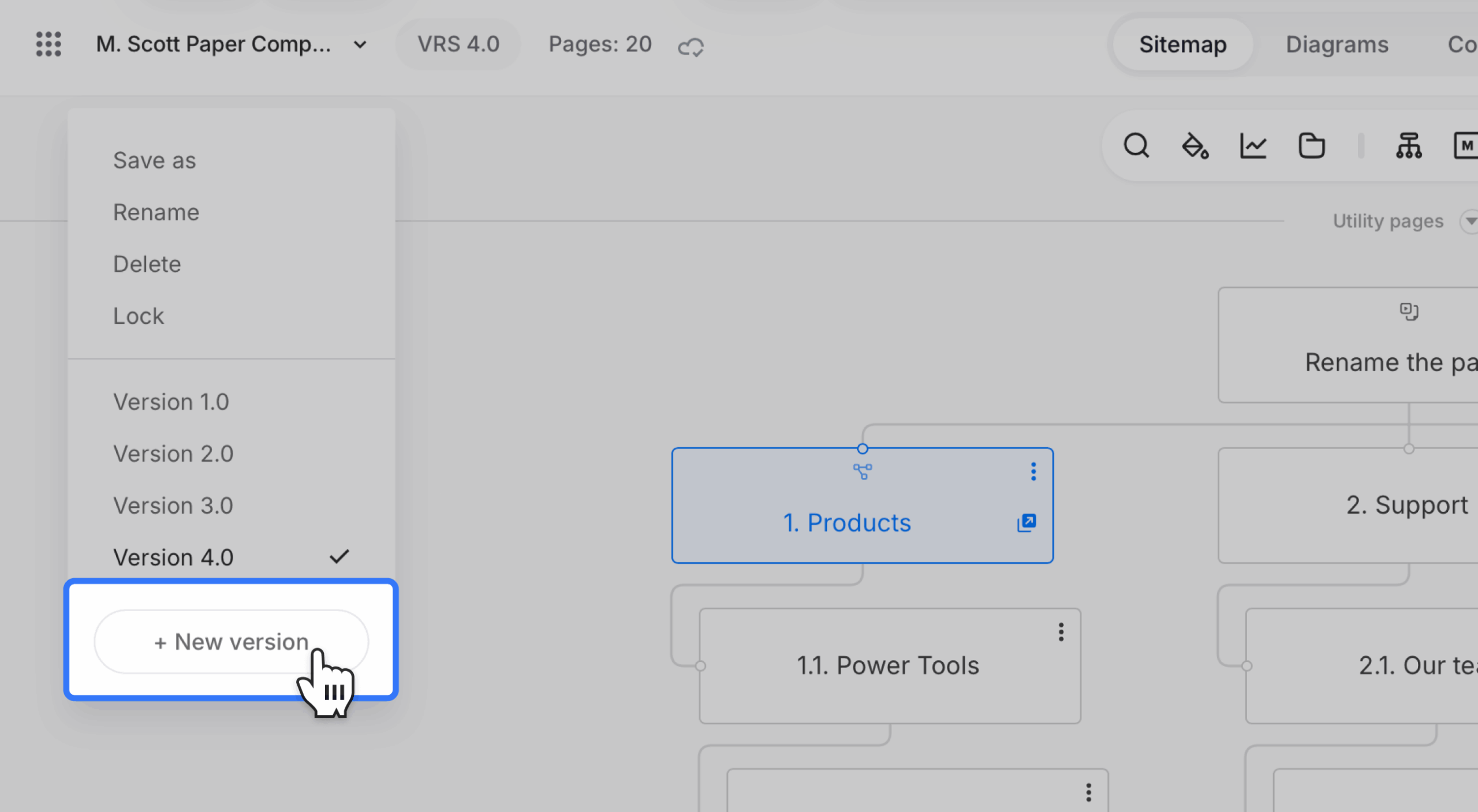Screen dimensions: 1478x812
Task: Select the 1. Products page card
Action: coord(863,506)
